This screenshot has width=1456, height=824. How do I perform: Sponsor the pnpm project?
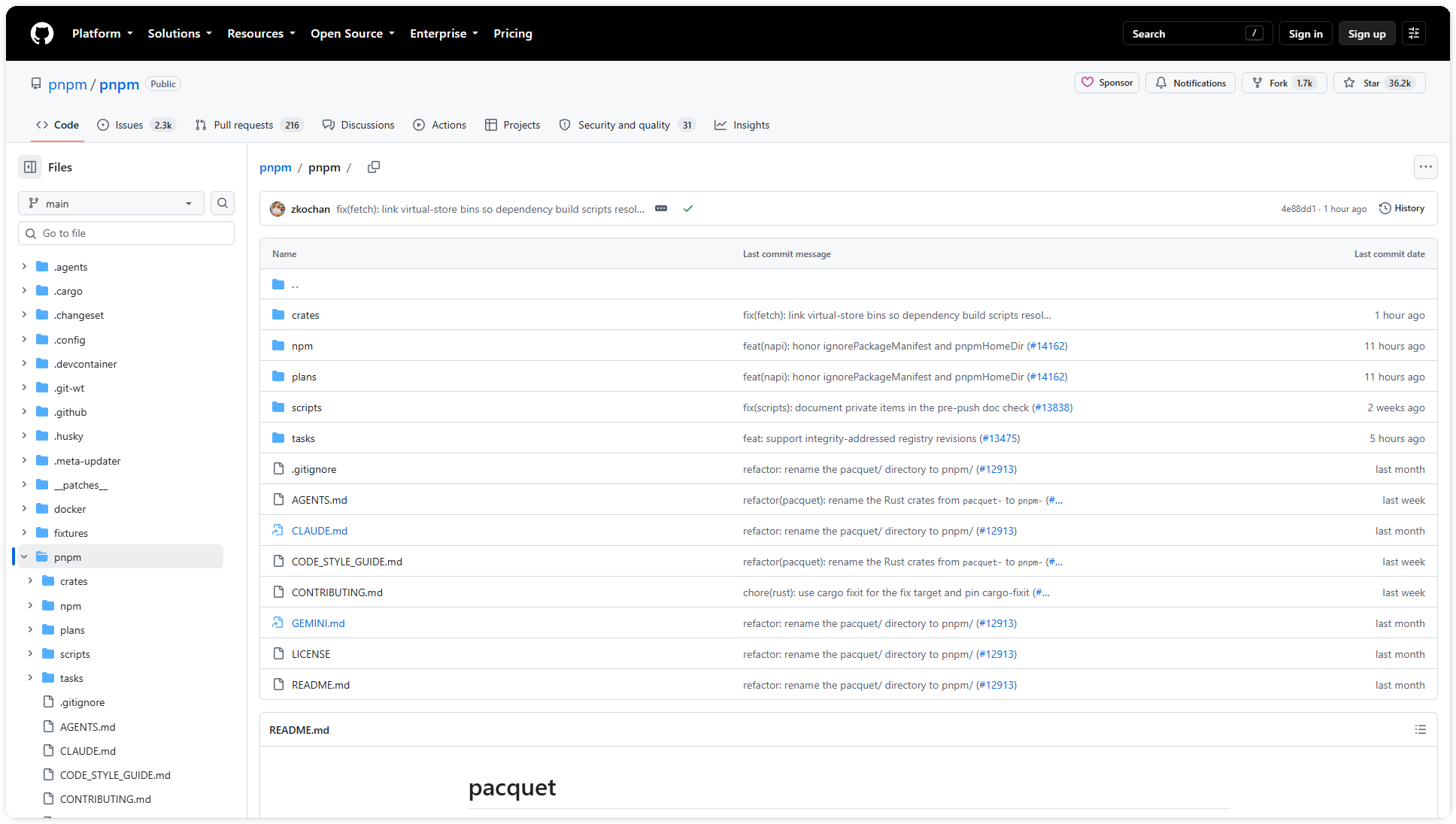(x=1107, y=83)
